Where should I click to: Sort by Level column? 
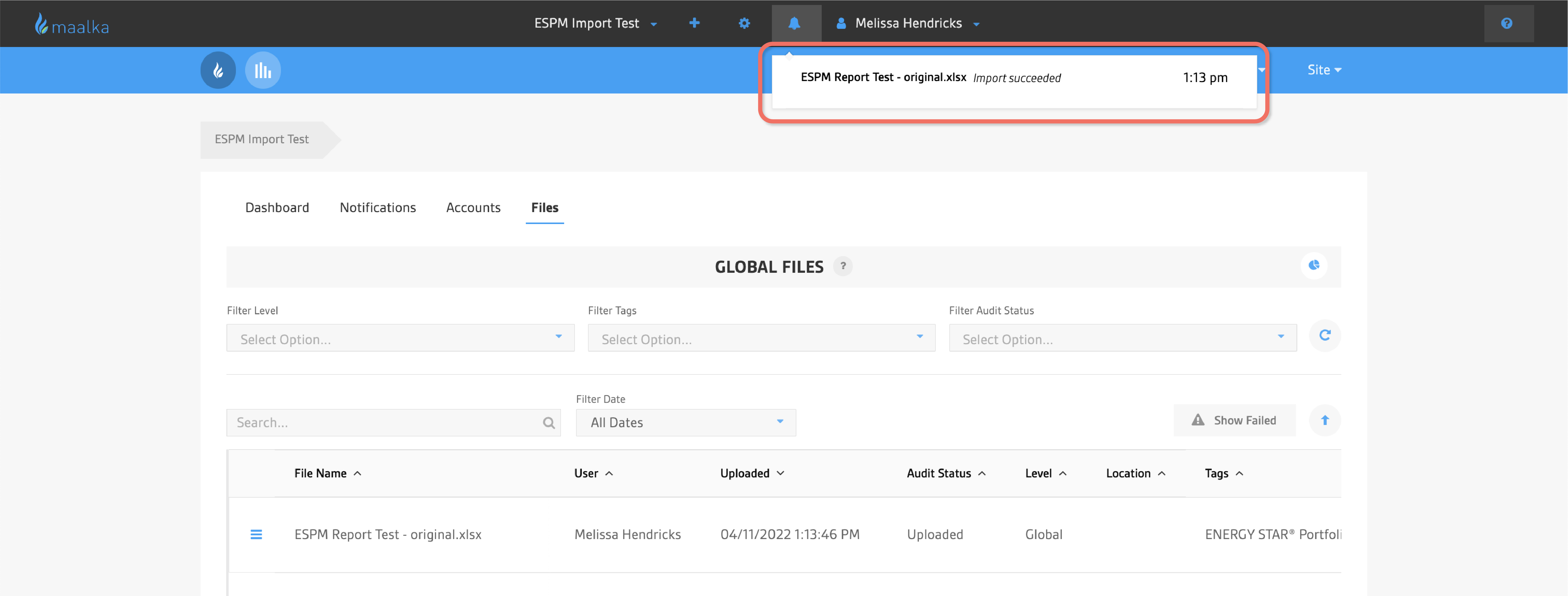pyautogui.click(x=1045, y=473)
